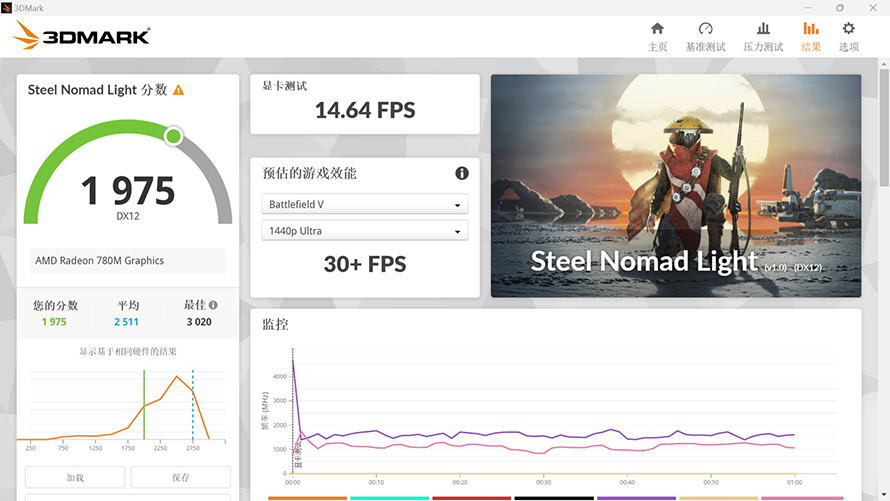Click info icon in estimated game performance
The width and height of the screenshot is (890, 501).
[462, 173]
